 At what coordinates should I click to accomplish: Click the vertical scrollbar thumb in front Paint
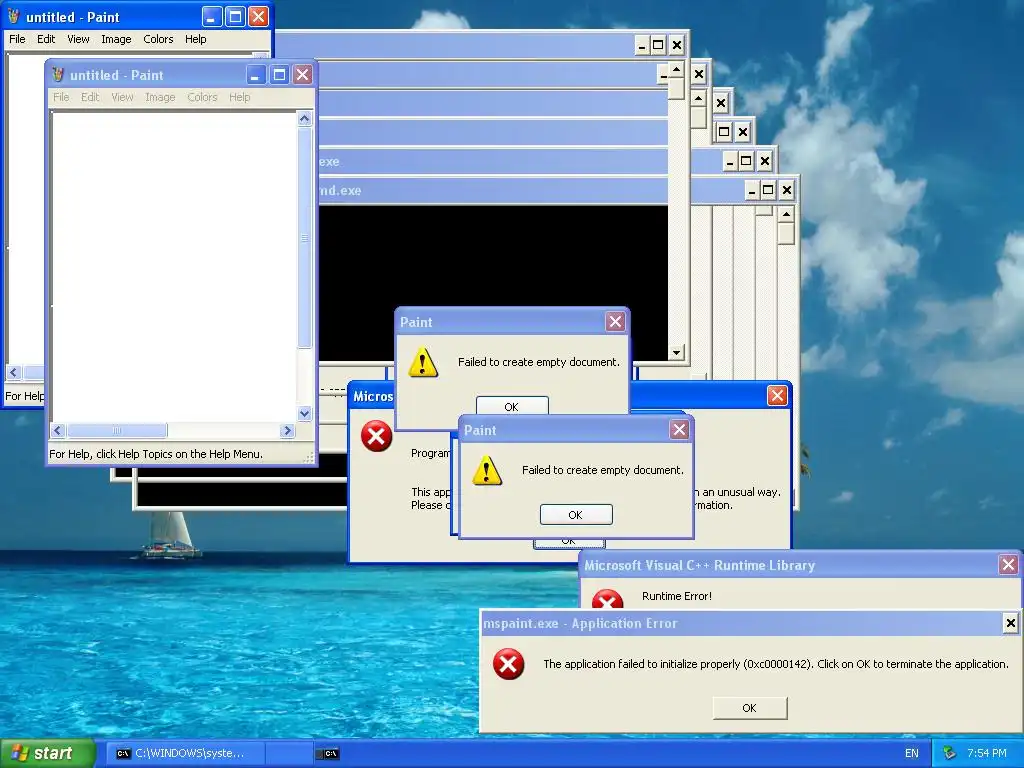tap(304, 238)
